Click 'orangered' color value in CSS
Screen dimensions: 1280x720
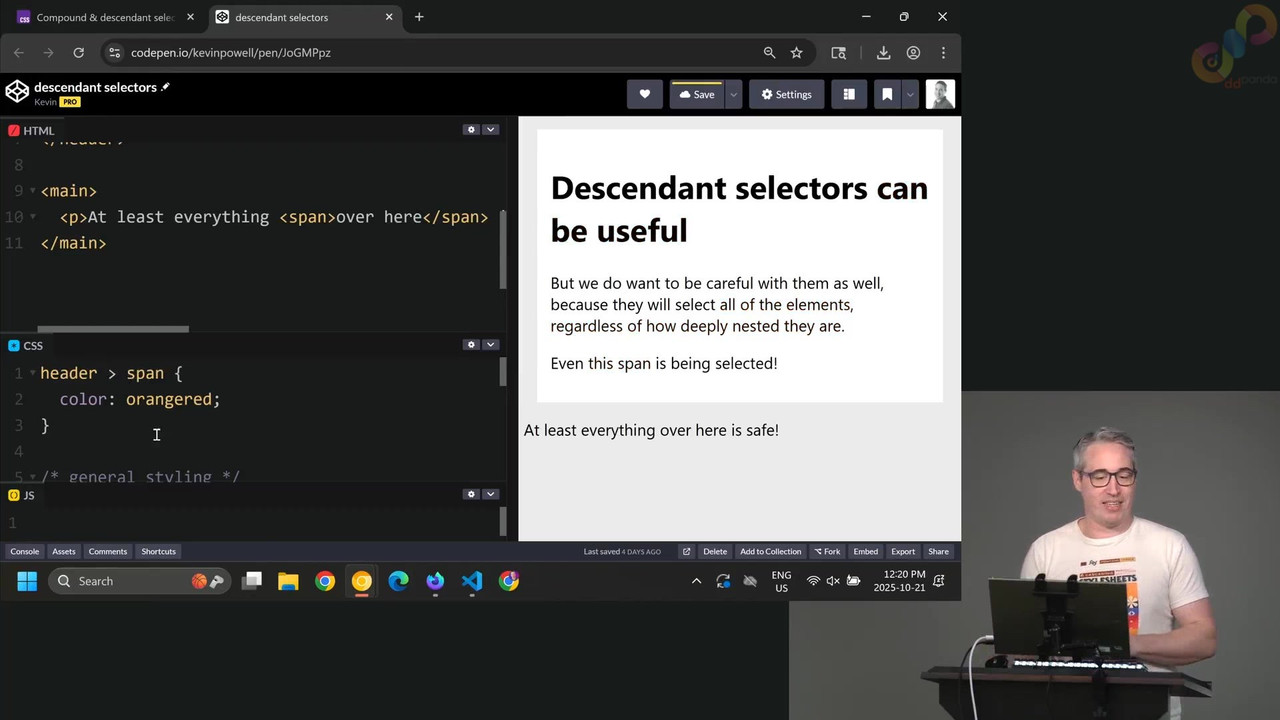[168, 399]
